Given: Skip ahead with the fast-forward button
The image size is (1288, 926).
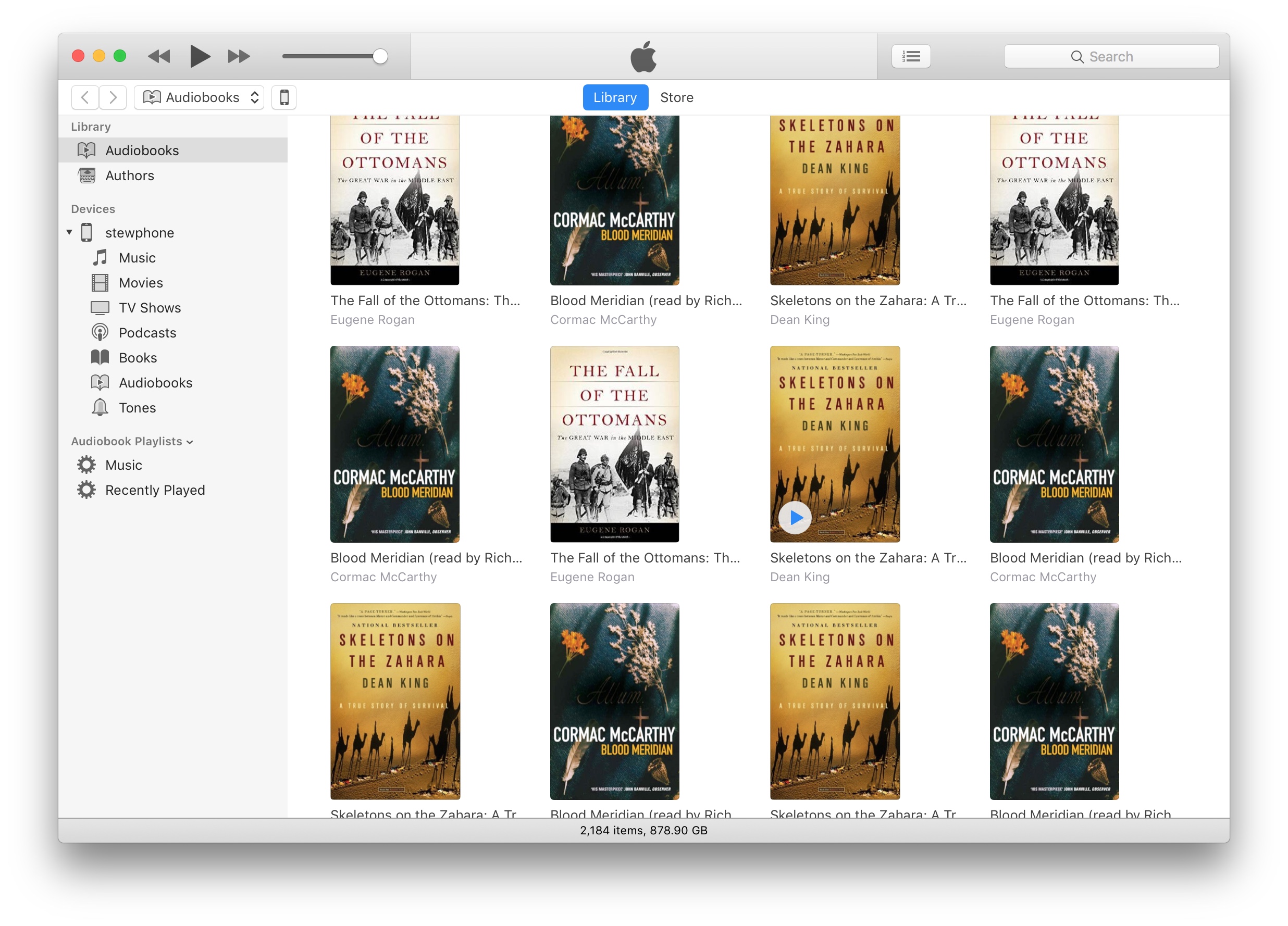Looking at the screenshot, I should point(239,56).
